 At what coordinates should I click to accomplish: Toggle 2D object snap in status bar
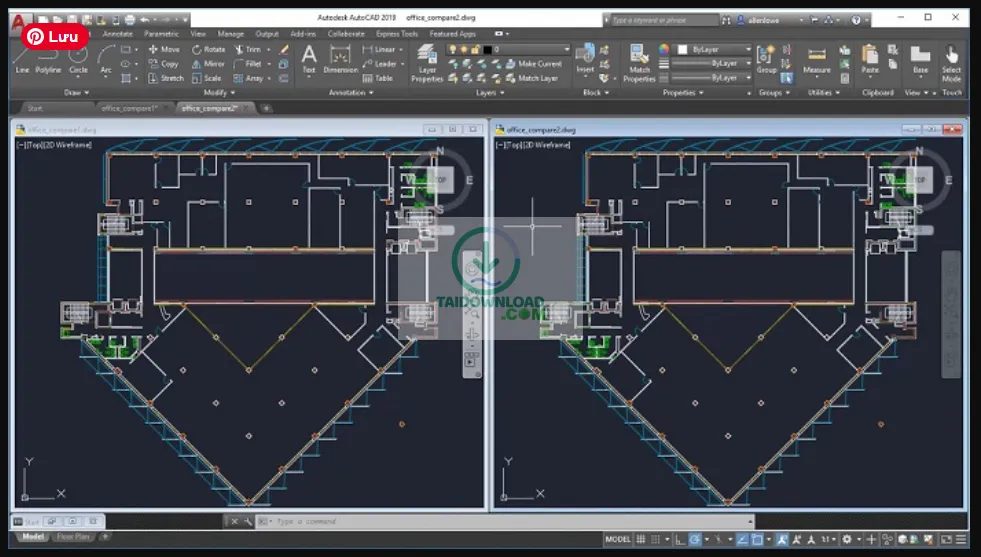[757, 539]
